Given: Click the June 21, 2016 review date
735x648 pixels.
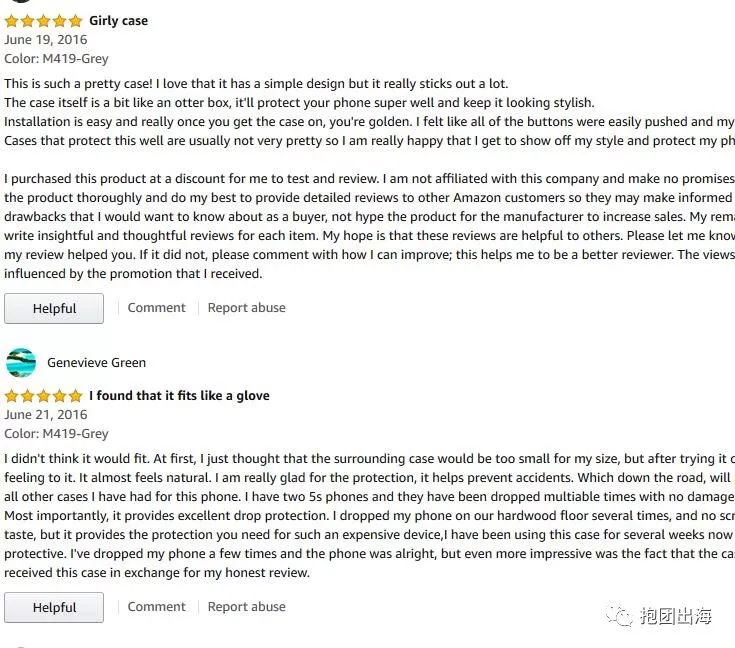Looking at the screenshot, I should pyautogui.click(x=46, y=415).
